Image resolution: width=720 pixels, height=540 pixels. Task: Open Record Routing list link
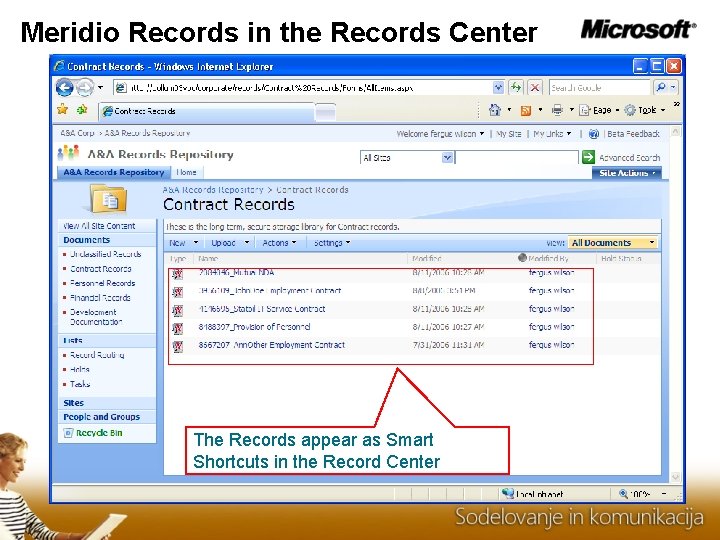97,355
